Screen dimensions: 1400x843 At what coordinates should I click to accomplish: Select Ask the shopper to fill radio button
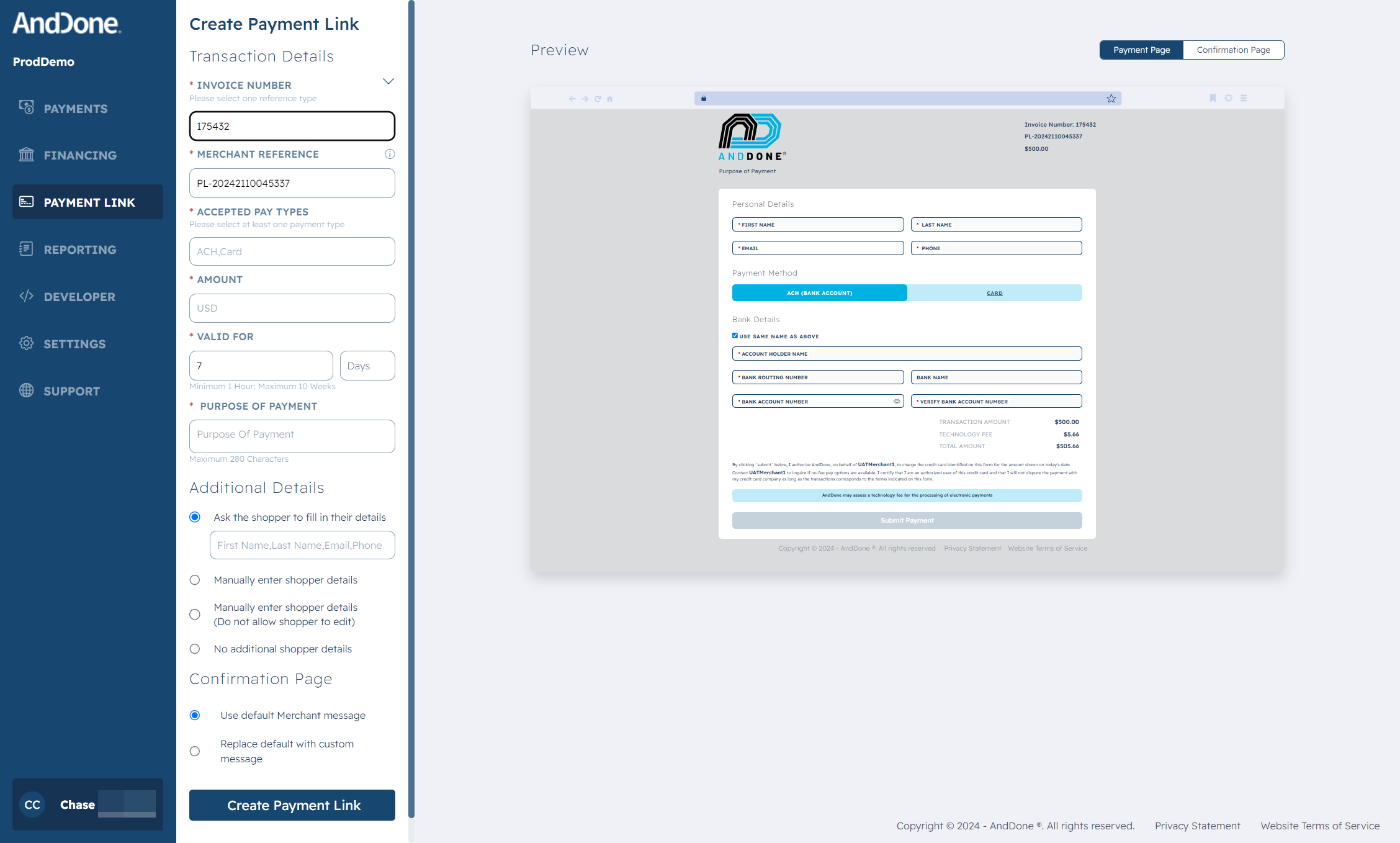coord(195,517)
